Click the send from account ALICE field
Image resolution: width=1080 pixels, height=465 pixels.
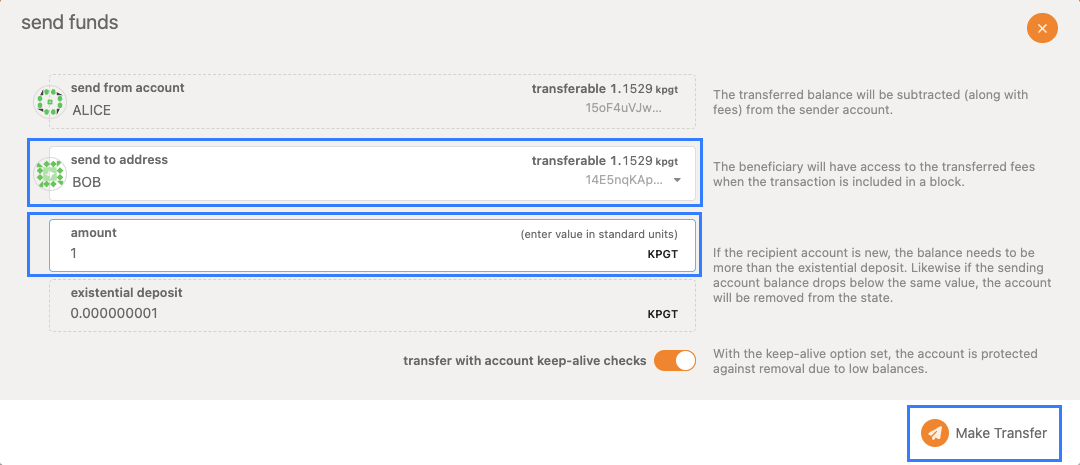372,101
